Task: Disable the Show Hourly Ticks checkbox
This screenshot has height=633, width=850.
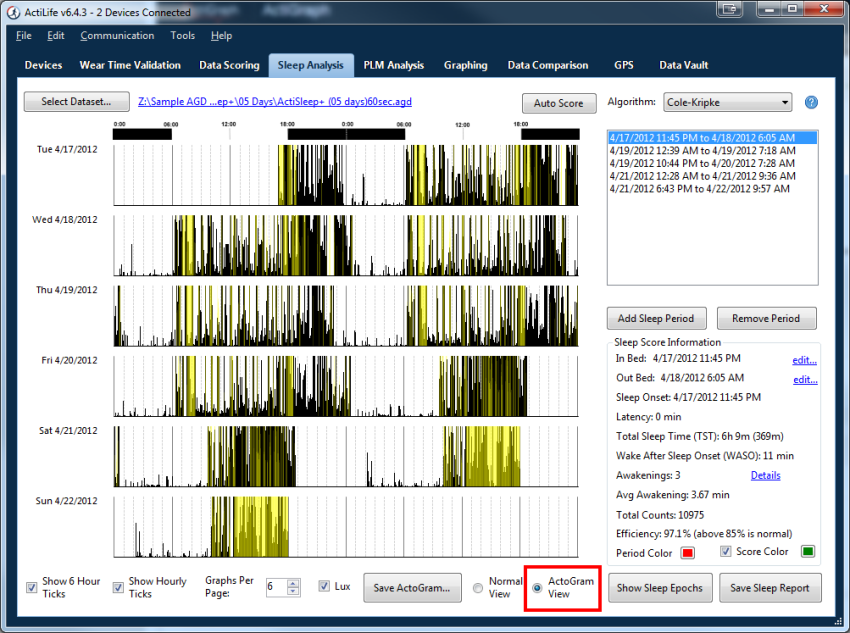Action: click(x=119, y=587)
